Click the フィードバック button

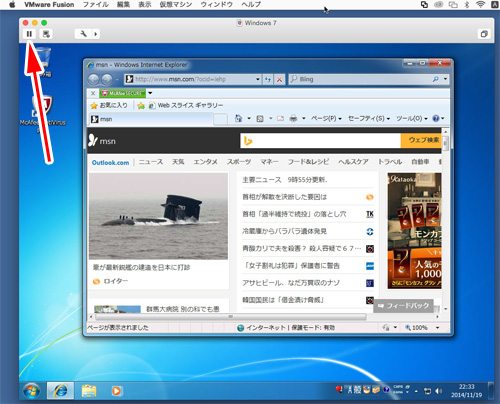coord(403,306)
